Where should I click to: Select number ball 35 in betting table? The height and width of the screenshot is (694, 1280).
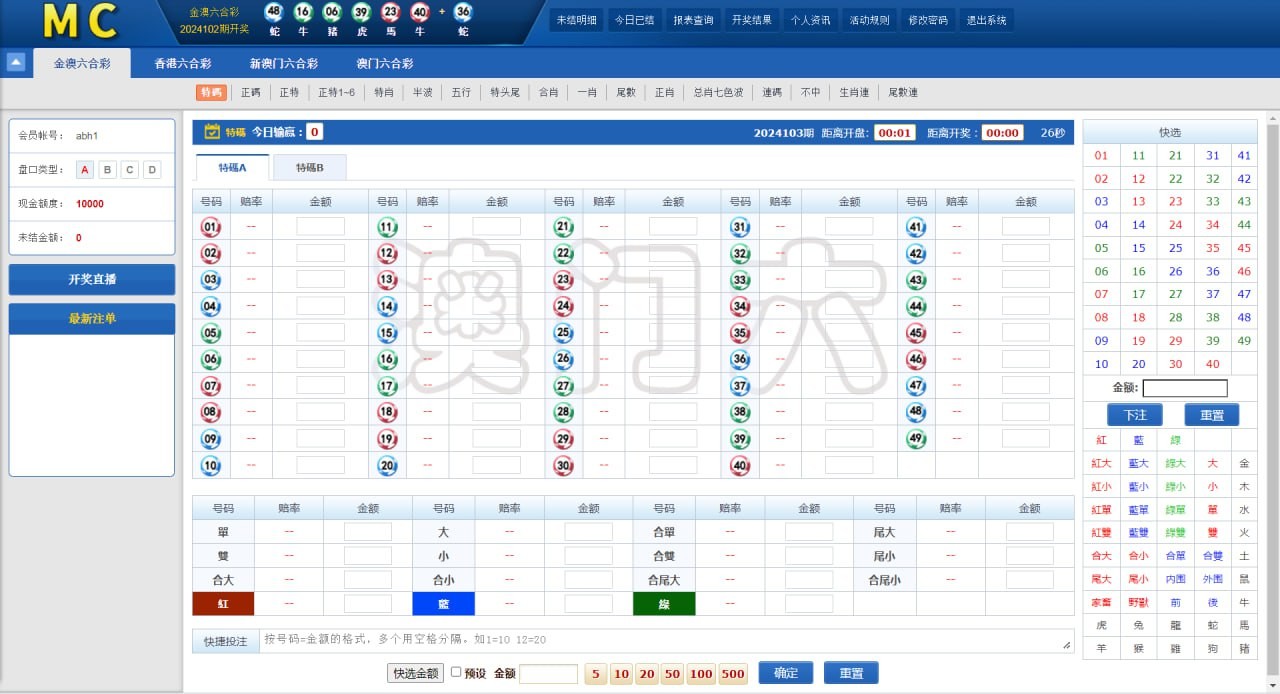[x=740, y=333]
